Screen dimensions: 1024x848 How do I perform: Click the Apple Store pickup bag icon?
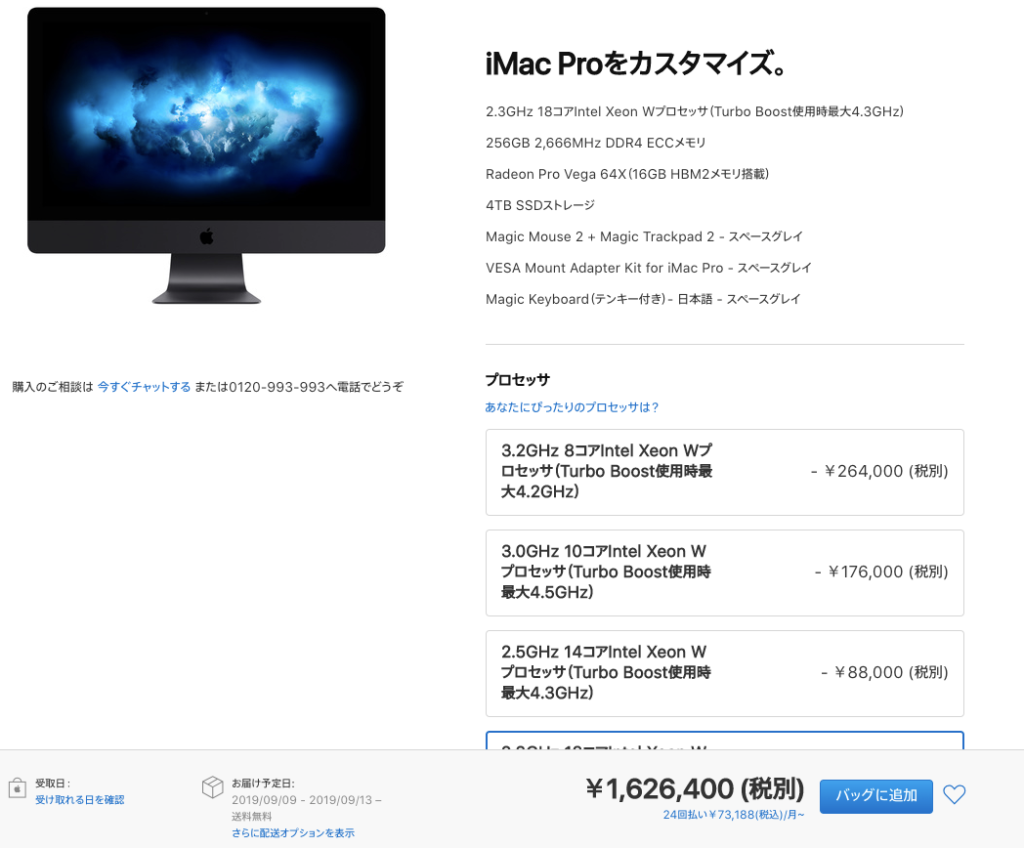[18, 788]
